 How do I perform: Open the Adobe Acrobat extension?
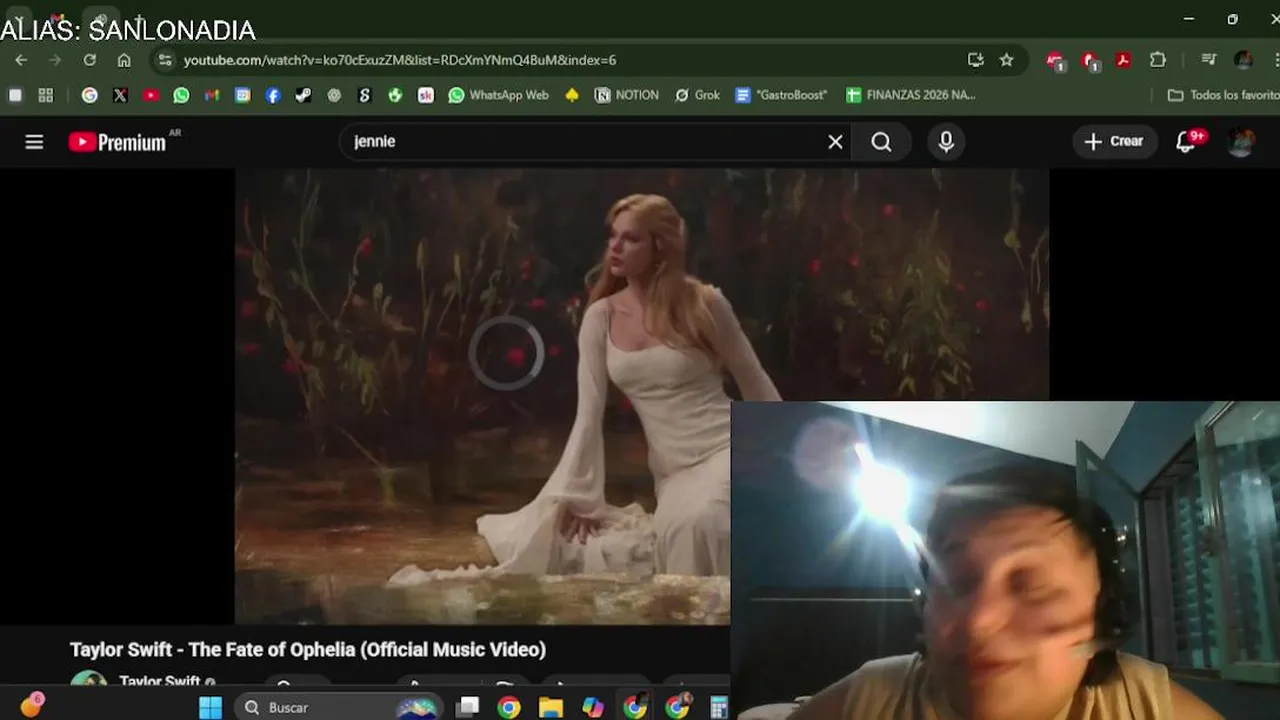(x=1124, y=60)
